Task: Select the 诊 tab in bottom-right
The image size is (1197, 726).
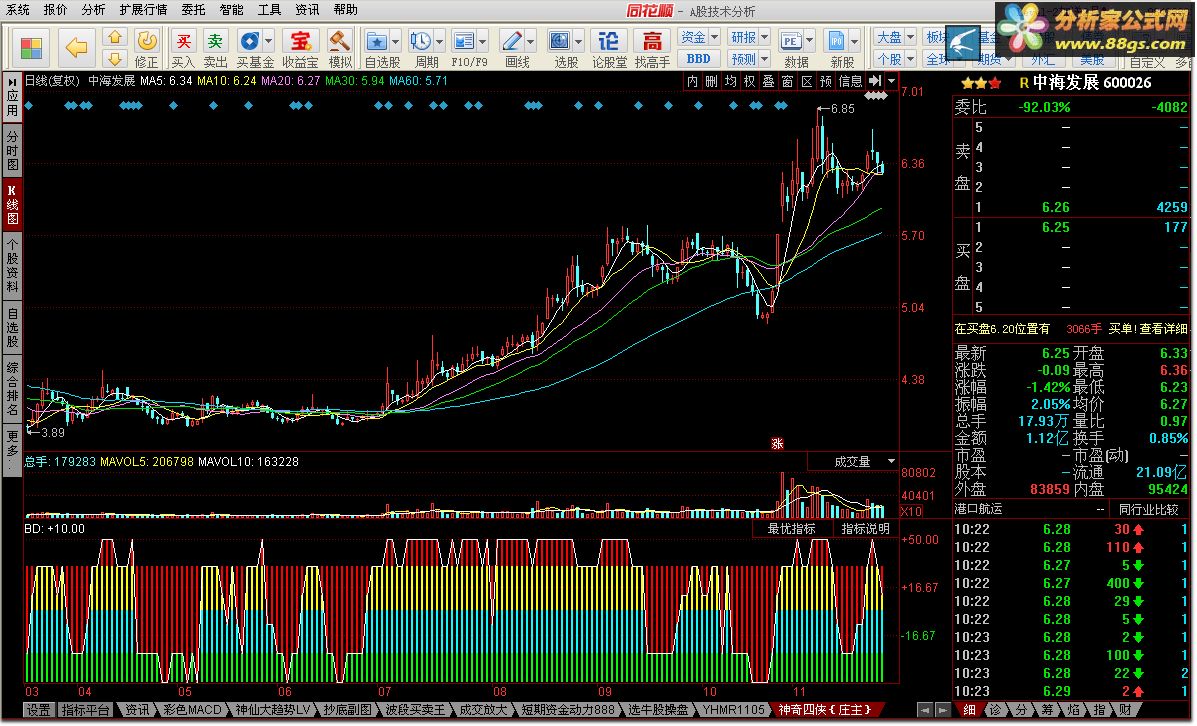Action: point(995,710)
